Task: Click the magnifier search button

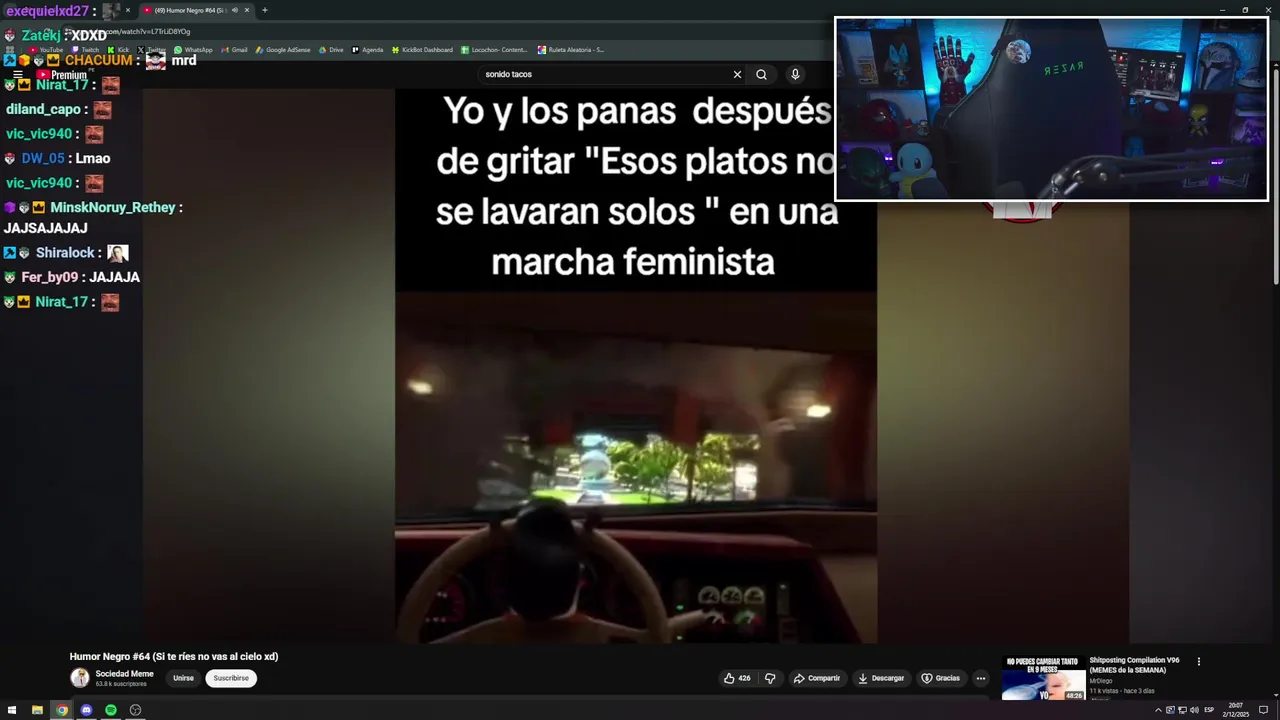Action: point(761,74)
